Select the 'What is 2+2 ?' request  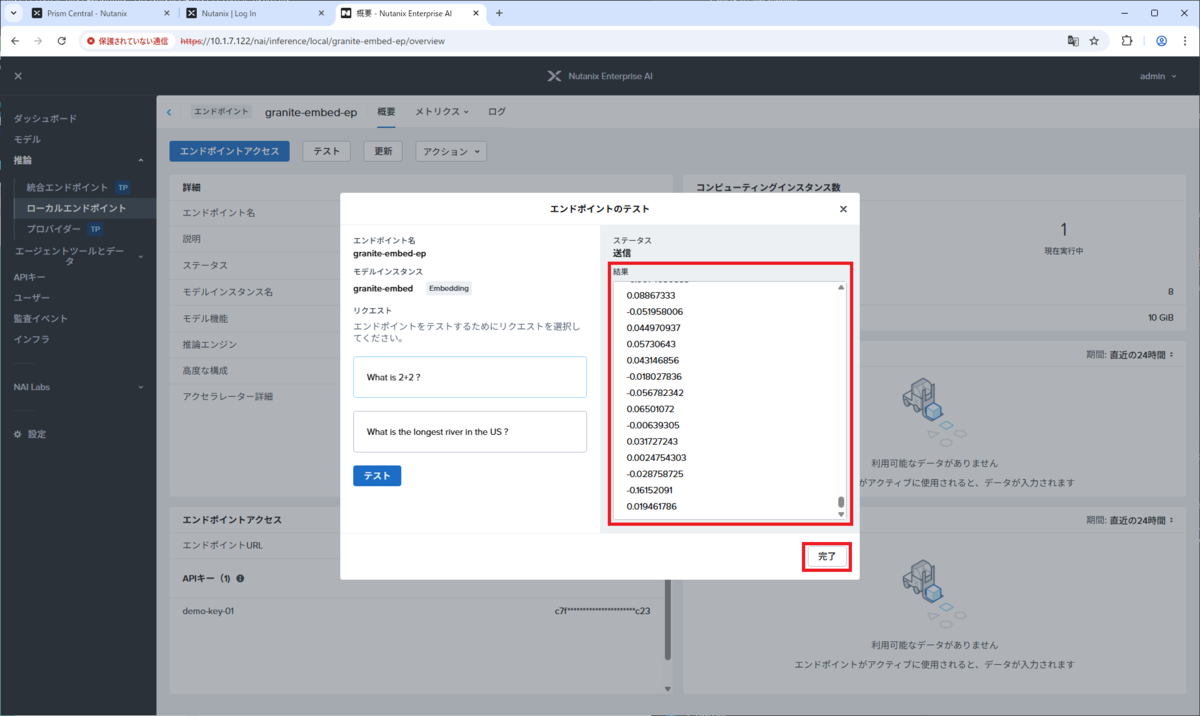[x=470, y=377]
